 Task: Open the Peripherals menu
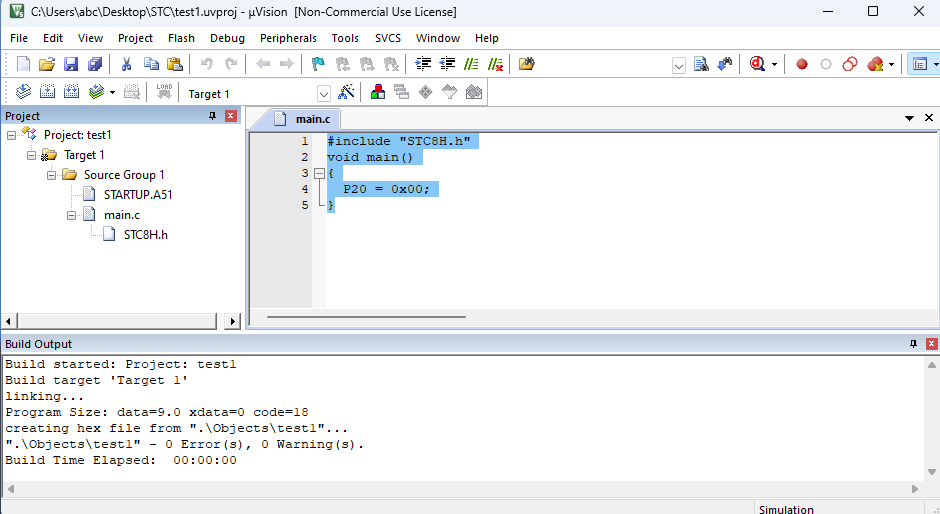tap(288, 38)
